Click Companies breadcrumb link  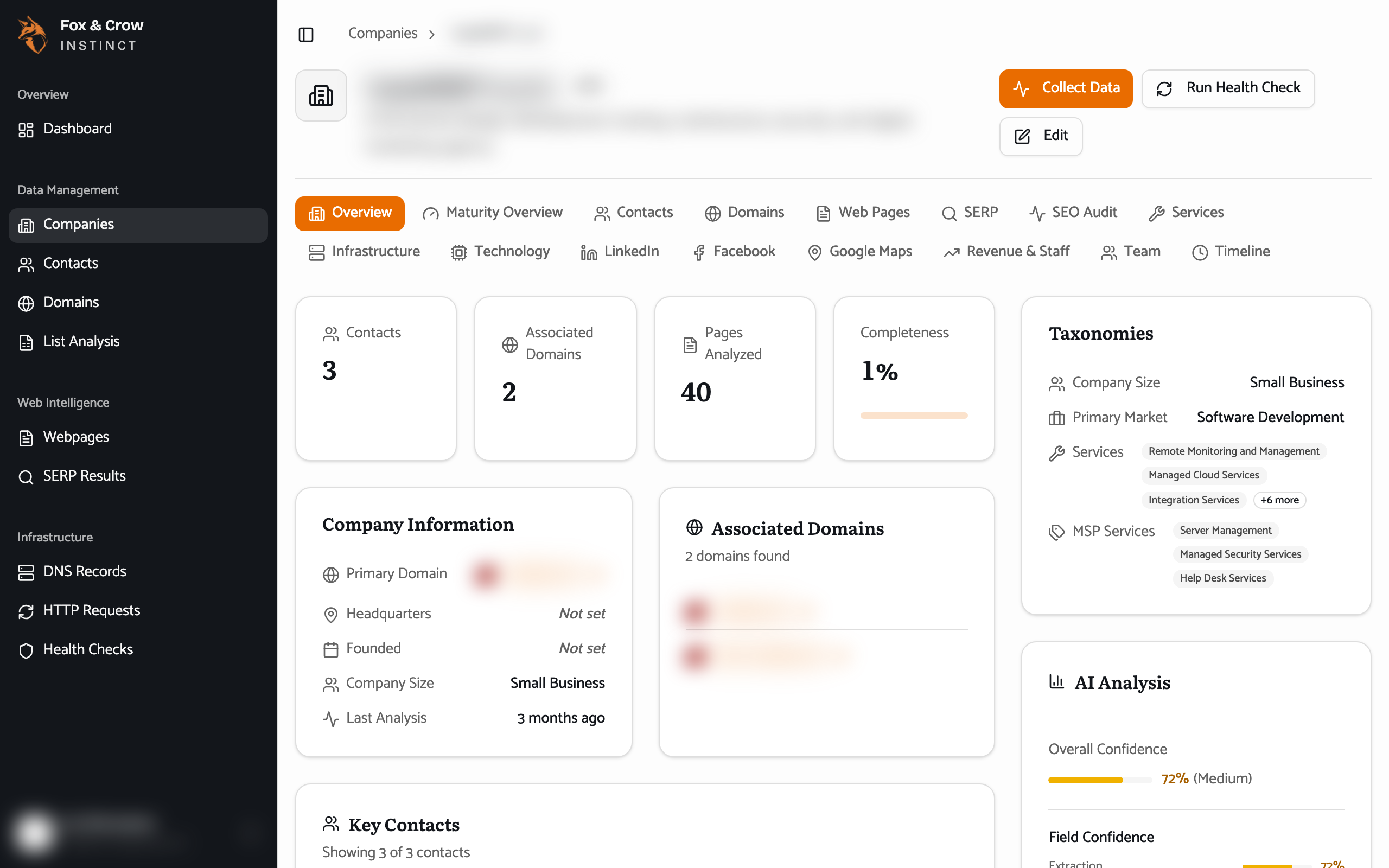pos(383,33)
